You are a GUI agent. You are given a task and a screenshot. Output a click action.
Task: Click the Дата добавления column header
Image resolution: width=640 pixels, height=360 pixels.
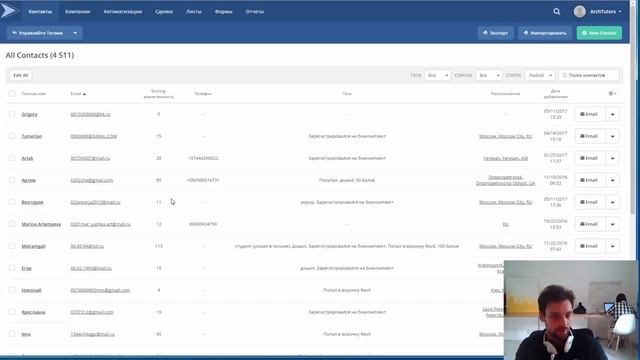[555, 94]
